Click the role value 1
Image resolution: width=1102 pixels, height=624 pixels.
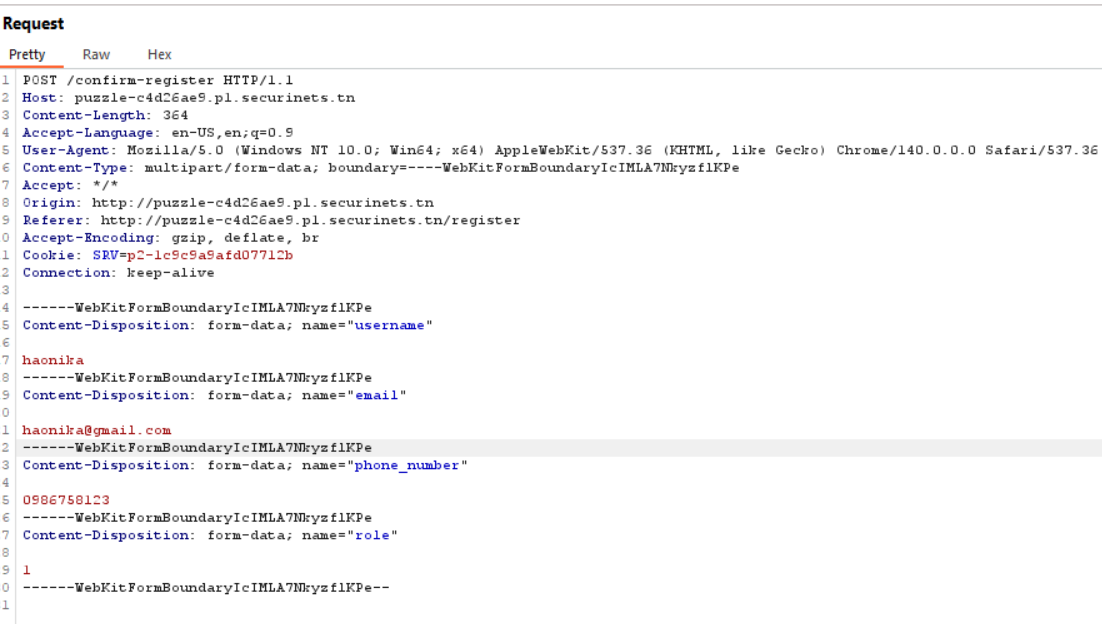click(x=27, y=570)
